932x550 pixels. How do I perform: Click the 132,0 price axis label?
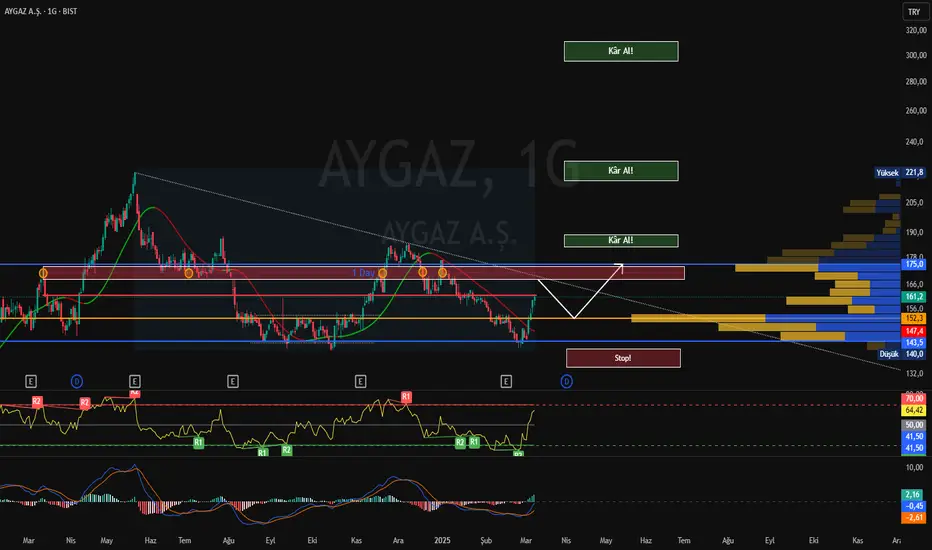(914, 373)
